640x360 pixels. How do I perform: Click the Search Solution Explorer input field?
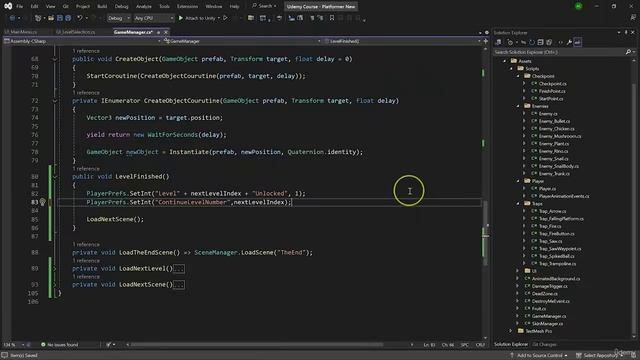559,52
